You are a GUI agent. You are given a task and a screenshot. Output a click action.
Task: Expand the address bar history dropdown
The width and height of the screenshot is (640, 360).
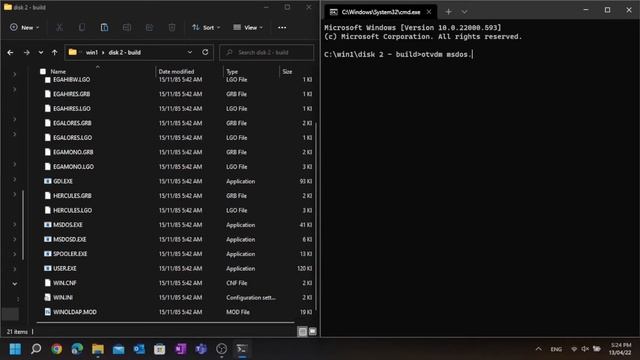pyautogui.click(x=190, y=52)
